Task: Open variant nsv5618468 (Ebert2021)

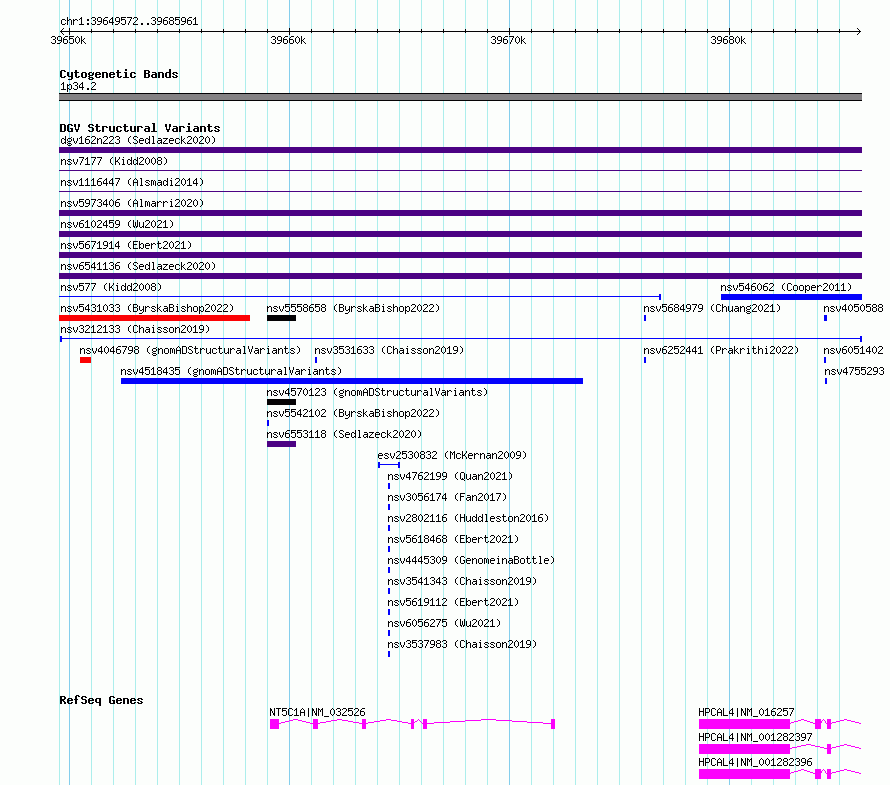Action: point(453,539)
